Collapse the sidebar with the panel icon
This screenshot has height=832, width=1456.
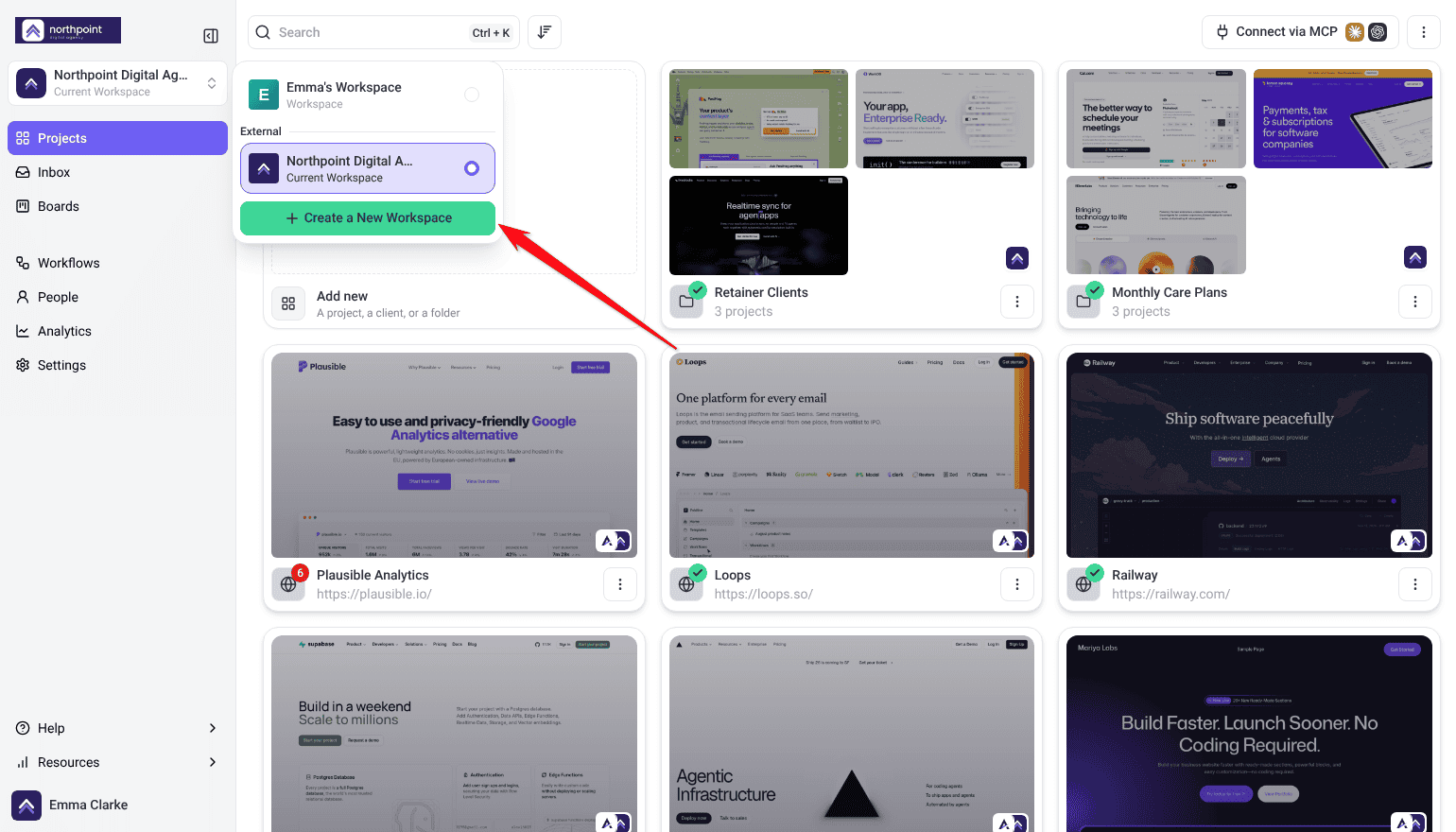click(211, 36)
